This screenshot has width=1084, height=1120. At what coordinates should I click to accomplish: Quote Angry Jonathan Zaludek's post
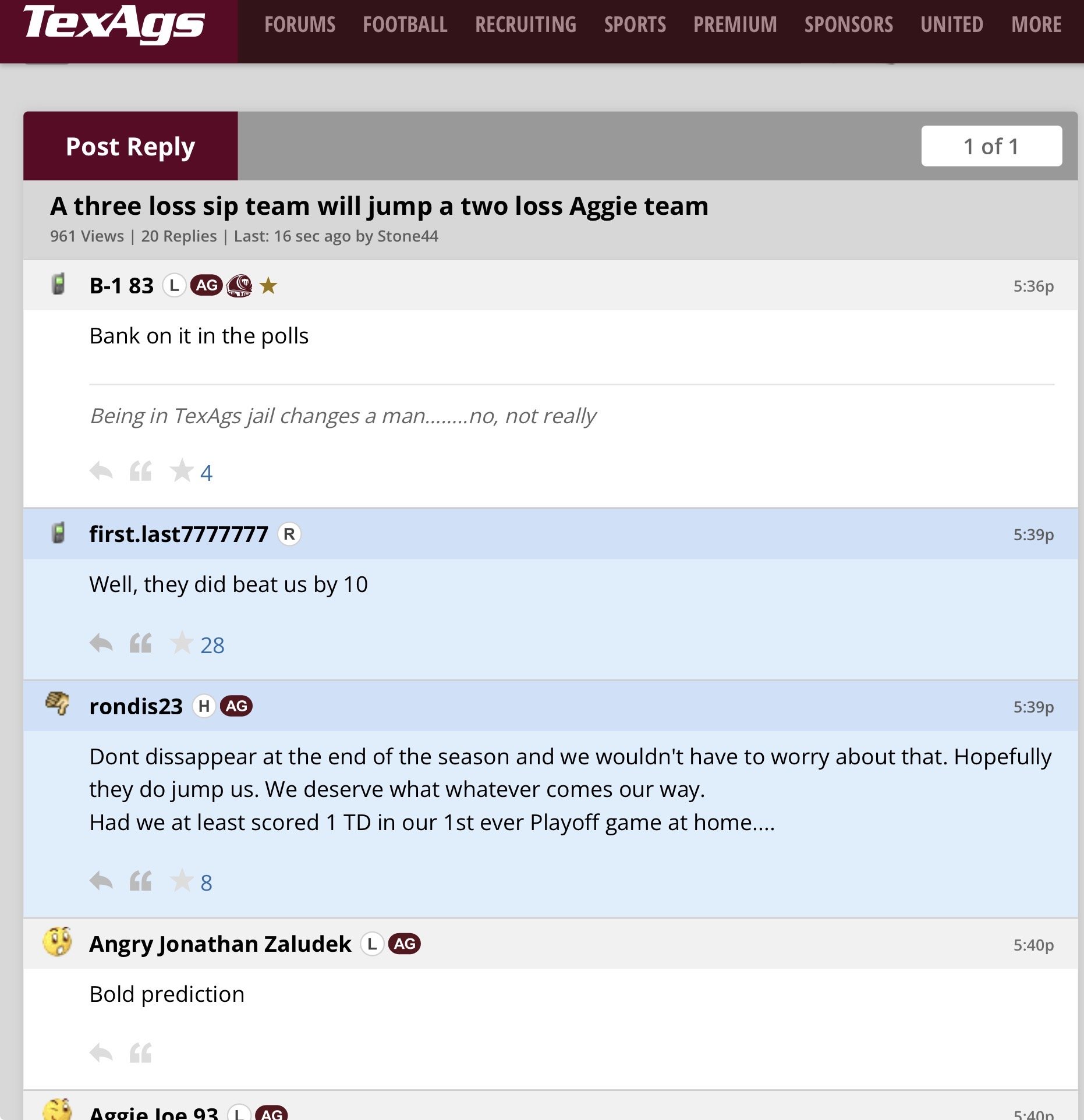pos(140,1052)
